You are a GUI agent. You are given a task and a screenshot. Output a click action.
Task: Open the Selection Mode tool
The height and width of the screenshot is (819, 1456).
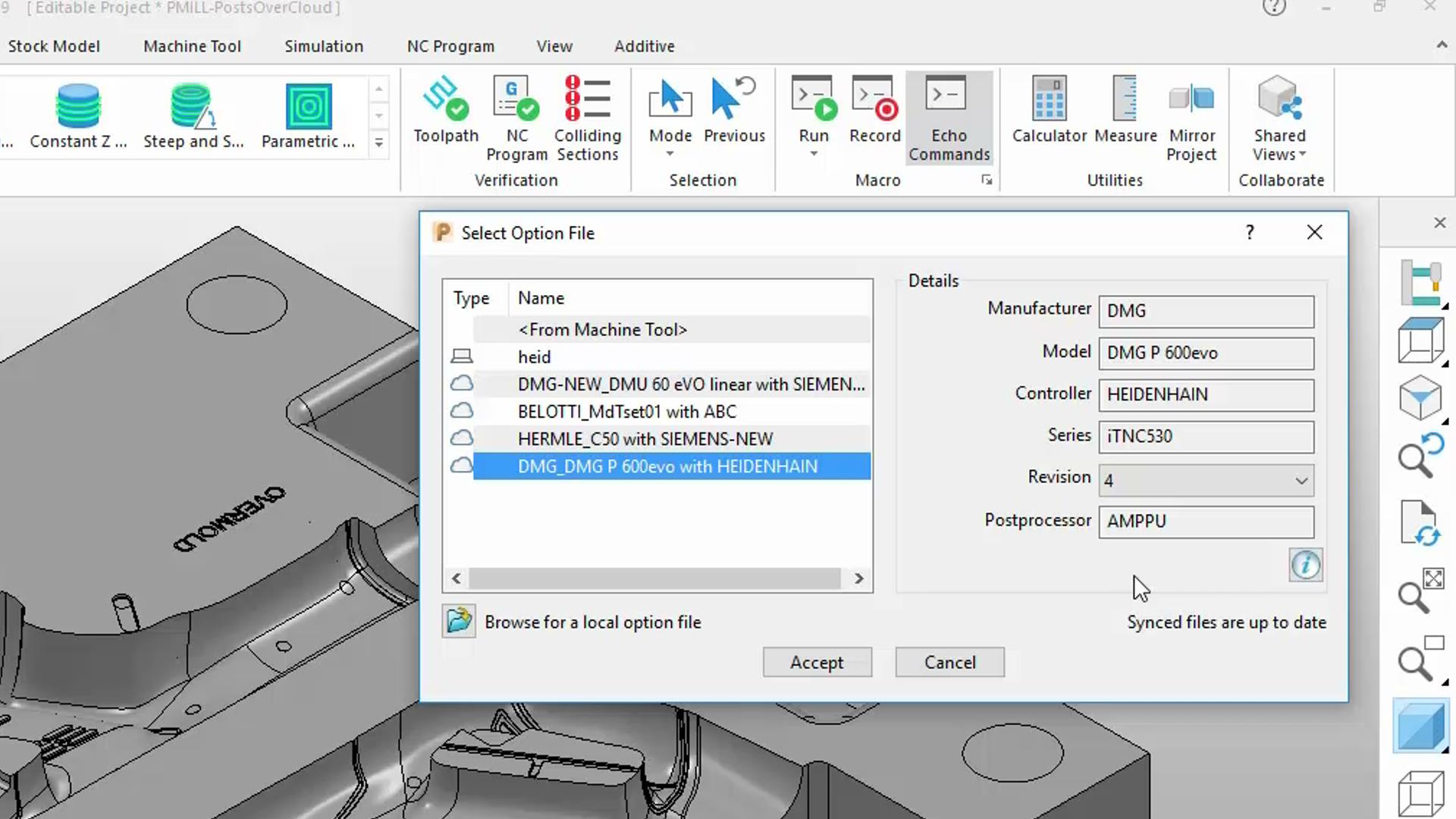coord(670,110)
